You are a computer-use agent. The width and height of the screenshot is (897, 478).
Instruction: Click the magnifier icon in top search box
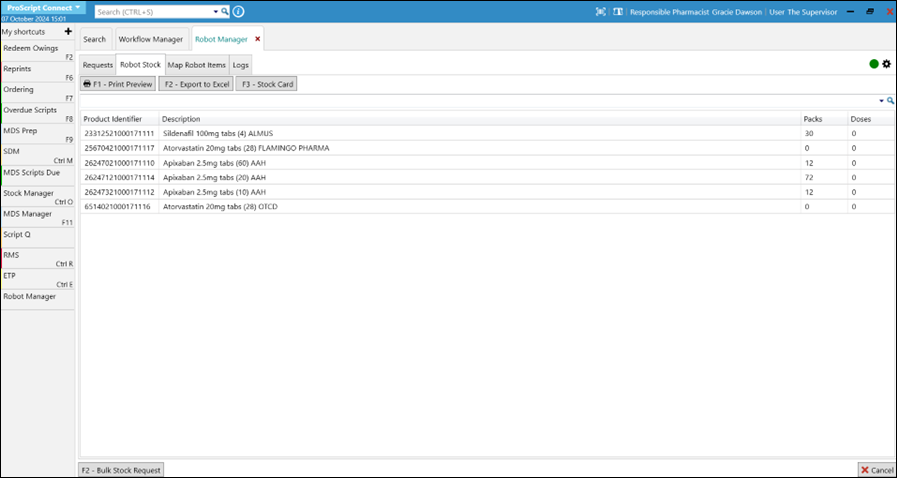[225, 11]
